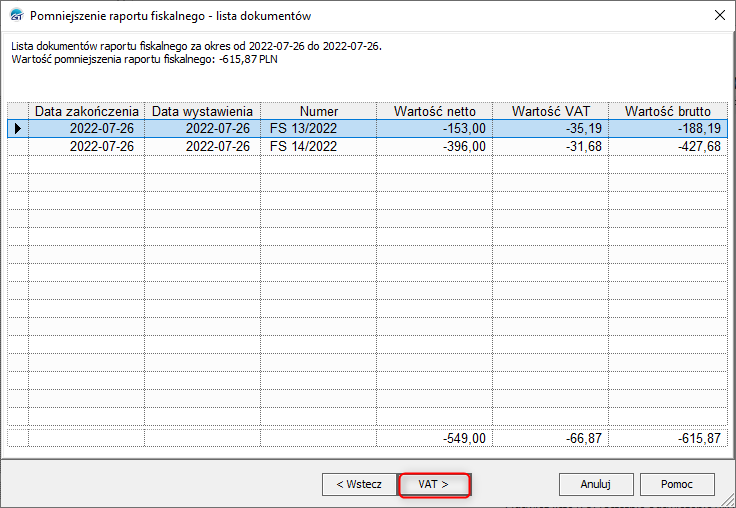Close the Pomniejszenie raportu fiskalnego dialog
Viewport: 736px width, 508px height.
pos(719,15)
